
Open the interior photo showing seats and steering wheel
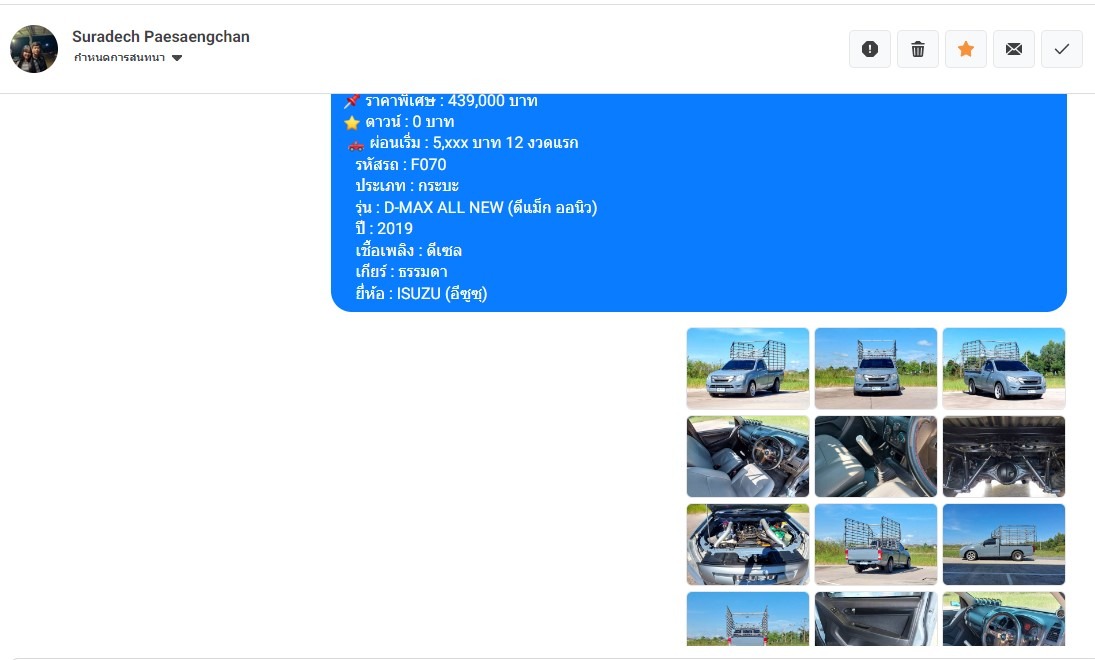748,456
